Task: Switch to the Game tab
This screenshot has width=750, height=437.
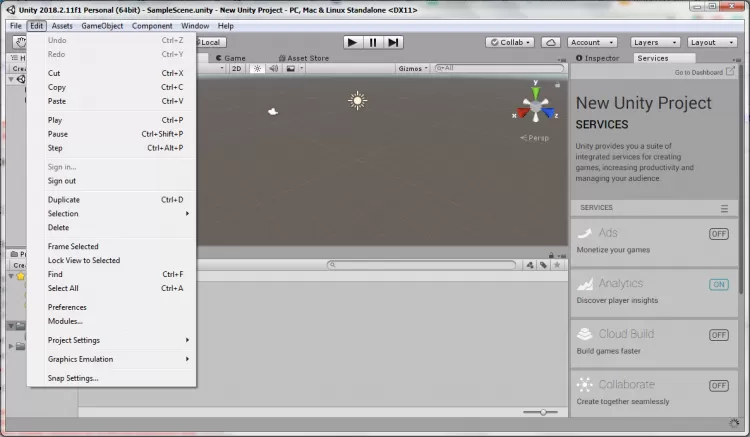Action: click(231, 58)
